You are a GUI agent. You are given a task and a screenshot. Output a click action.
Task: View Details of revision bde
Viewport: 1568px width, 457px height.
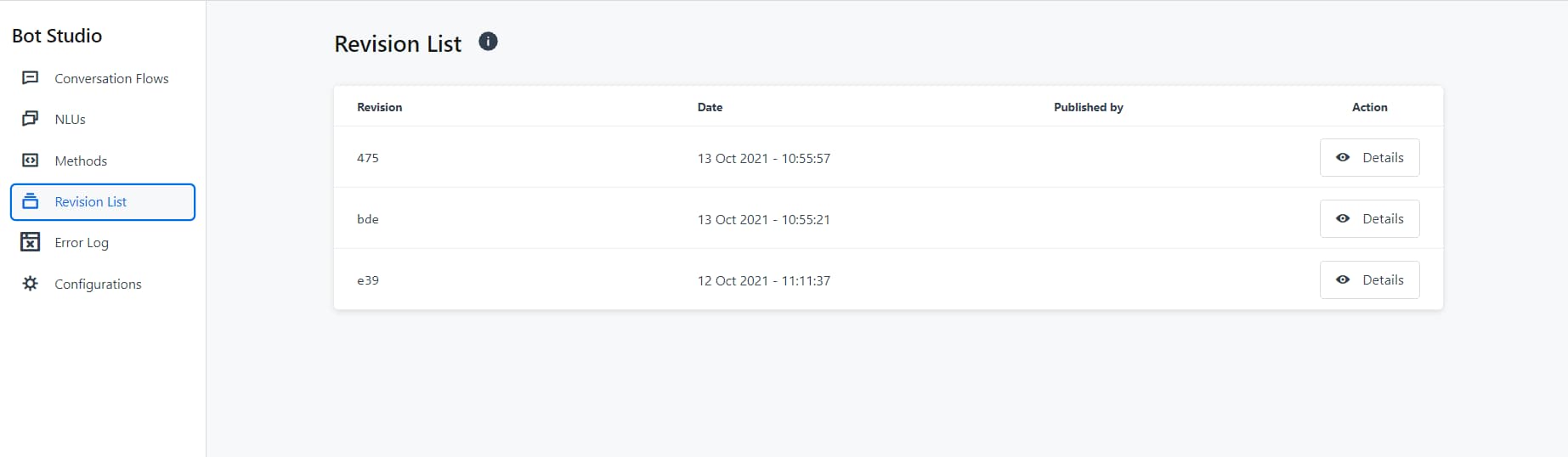1369,218
